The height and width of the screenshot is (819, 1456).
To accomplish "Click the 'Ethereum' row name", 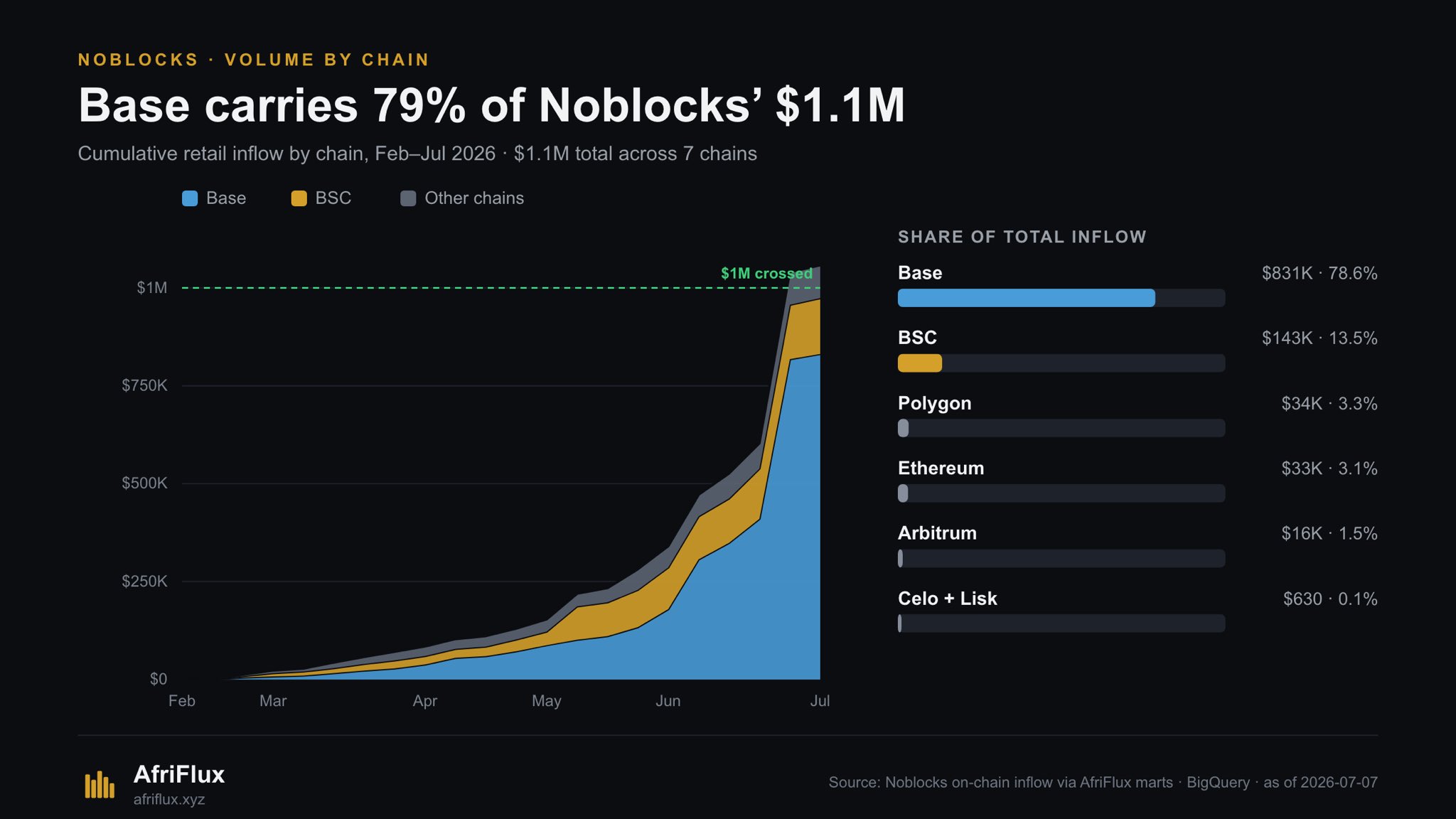I will [941, 469].
